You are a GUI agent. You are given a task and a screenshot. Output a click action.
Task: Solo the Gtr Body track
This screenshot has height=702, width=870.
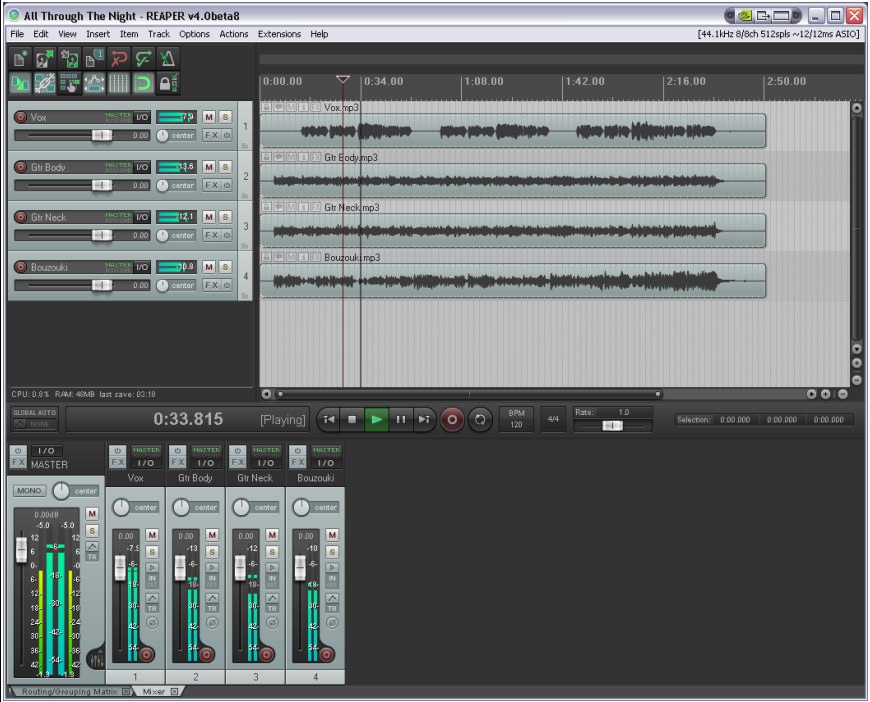coord(225,167)
